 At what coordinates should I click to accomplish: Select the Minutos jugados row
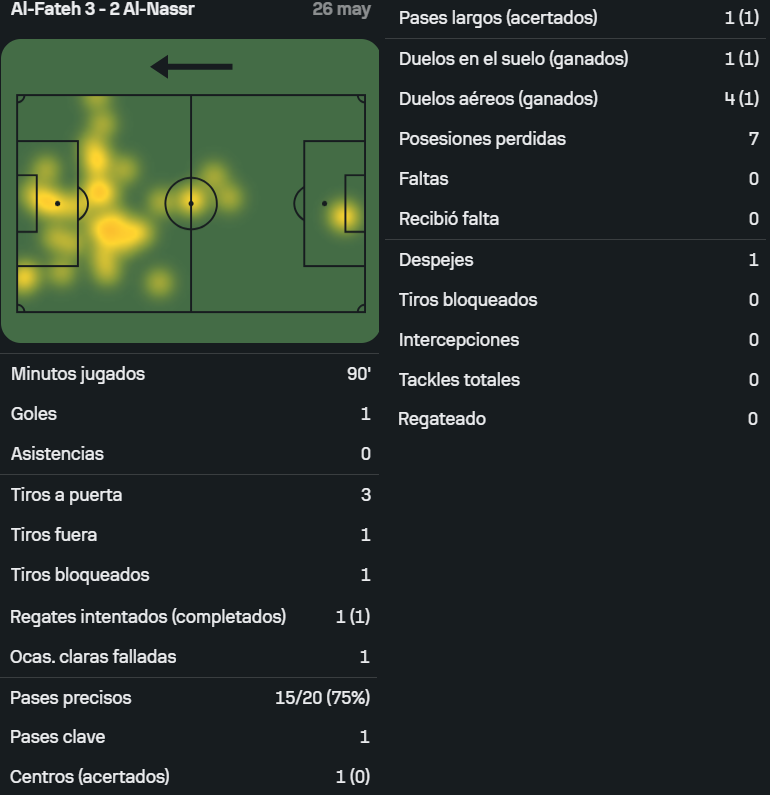click(x=190, y=374)
